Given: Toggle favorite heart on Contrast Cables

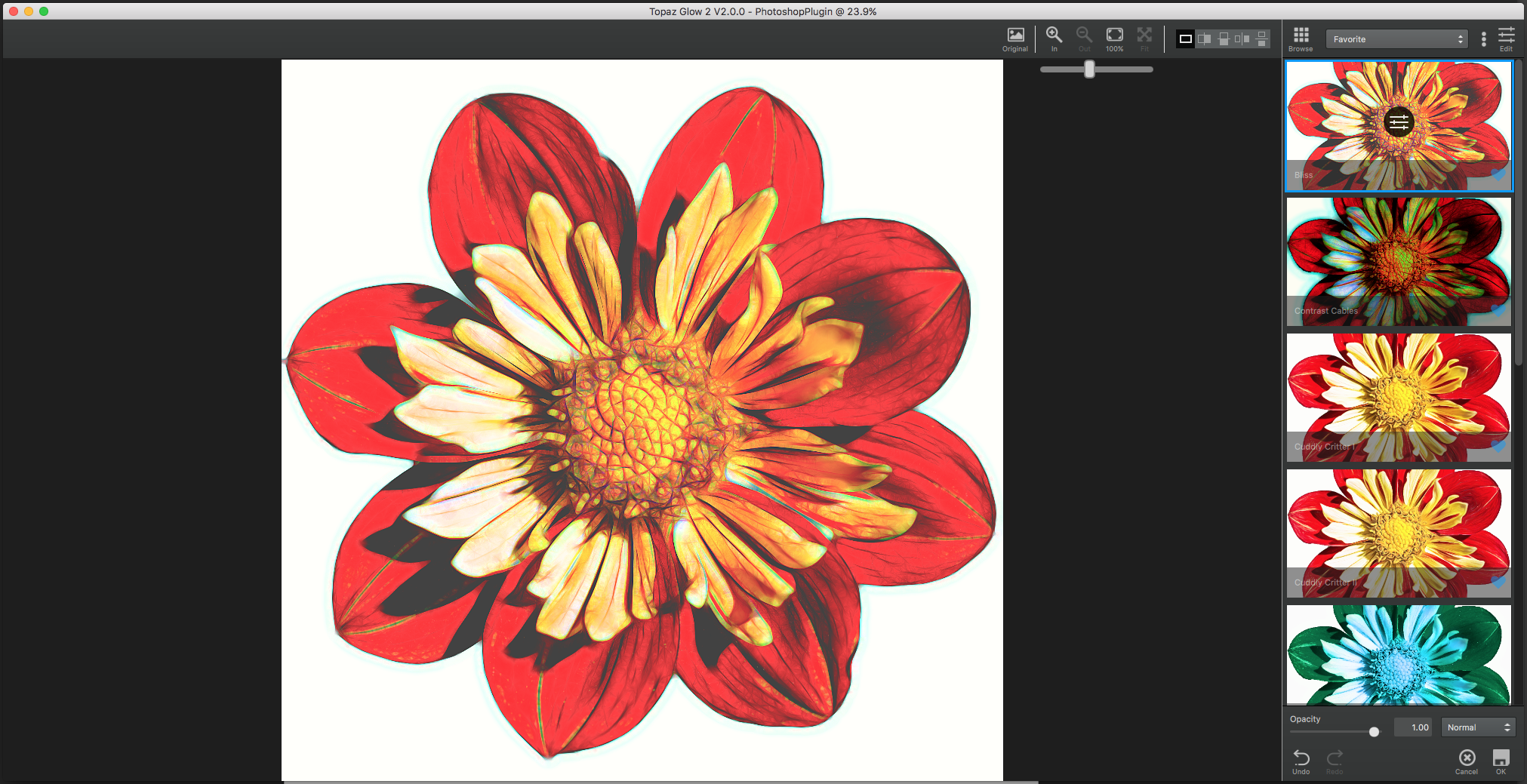Looking at the screenshot, I should (x=1498, y=311).
